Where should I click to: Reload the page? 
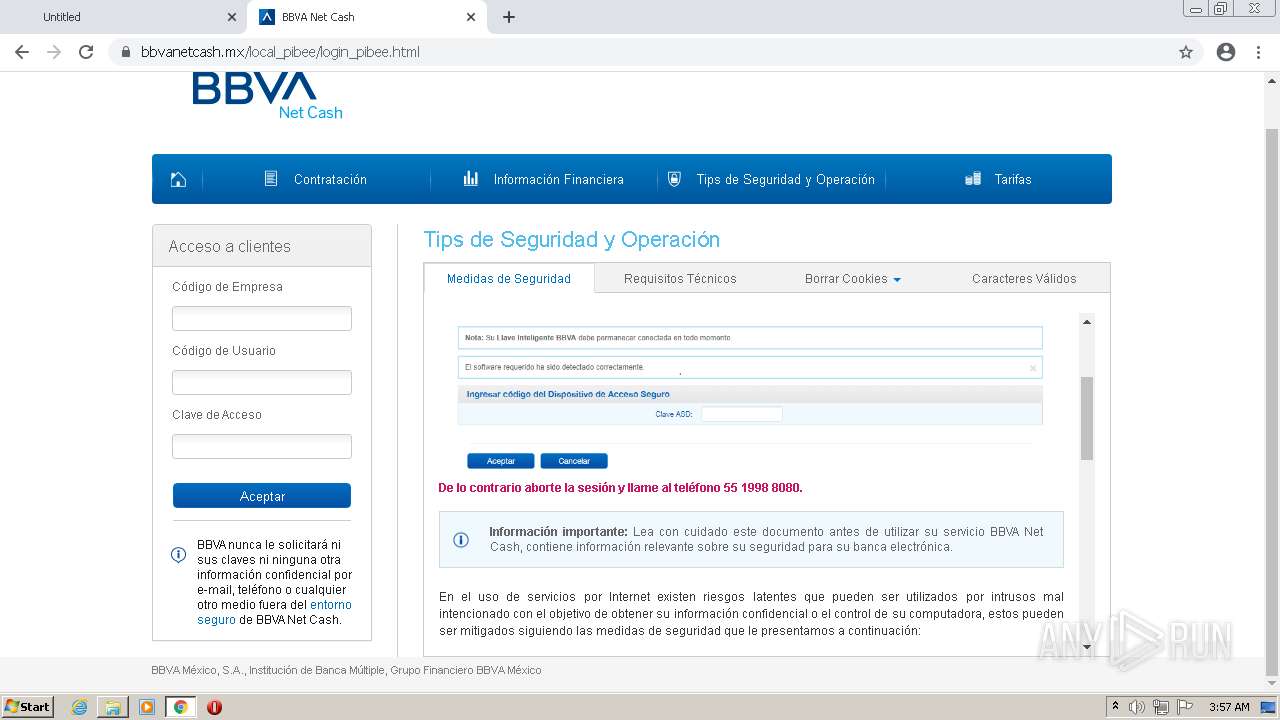[86, 52]
